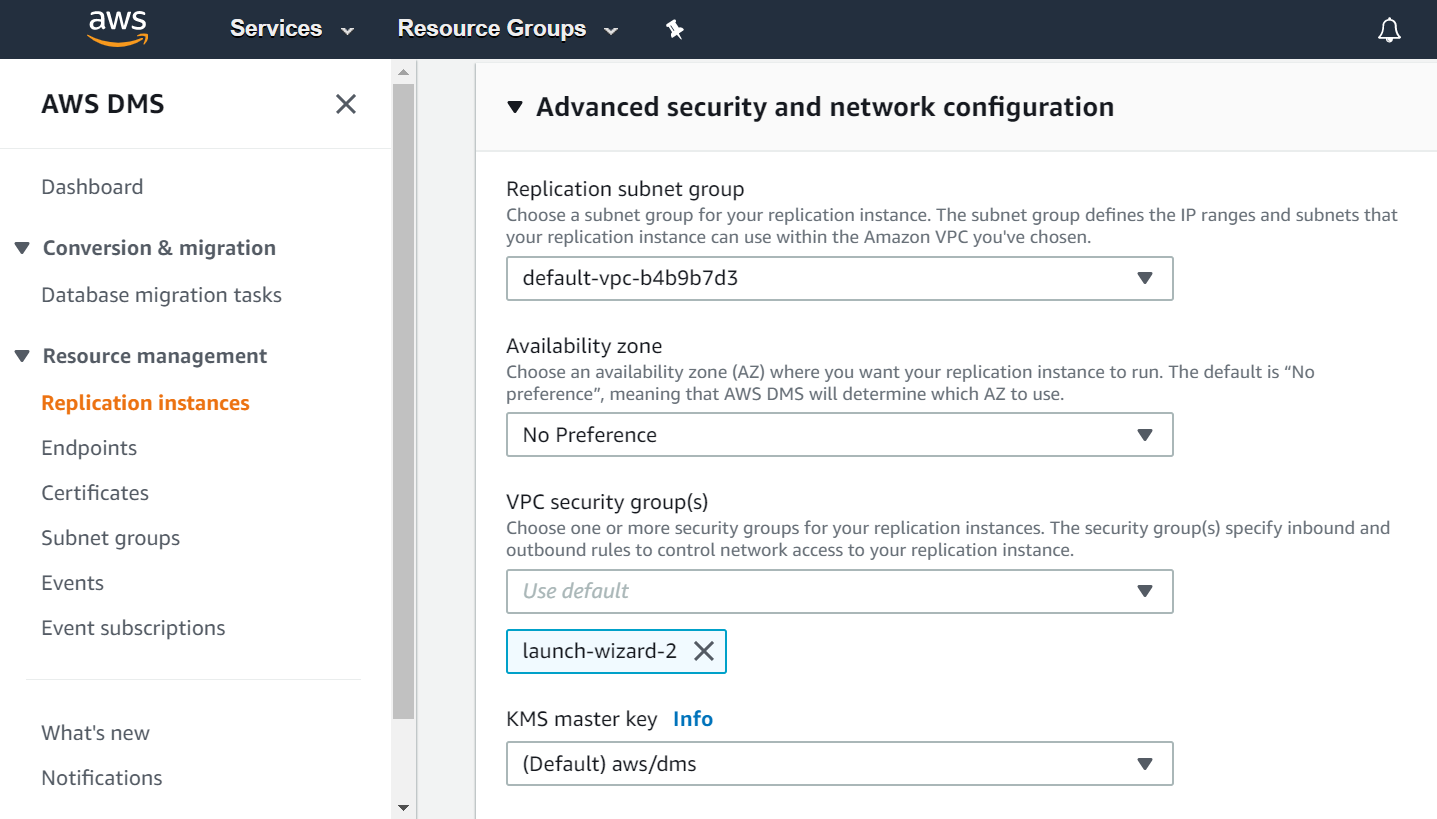Open the Resource Groups menu

[x=507, y=29]
